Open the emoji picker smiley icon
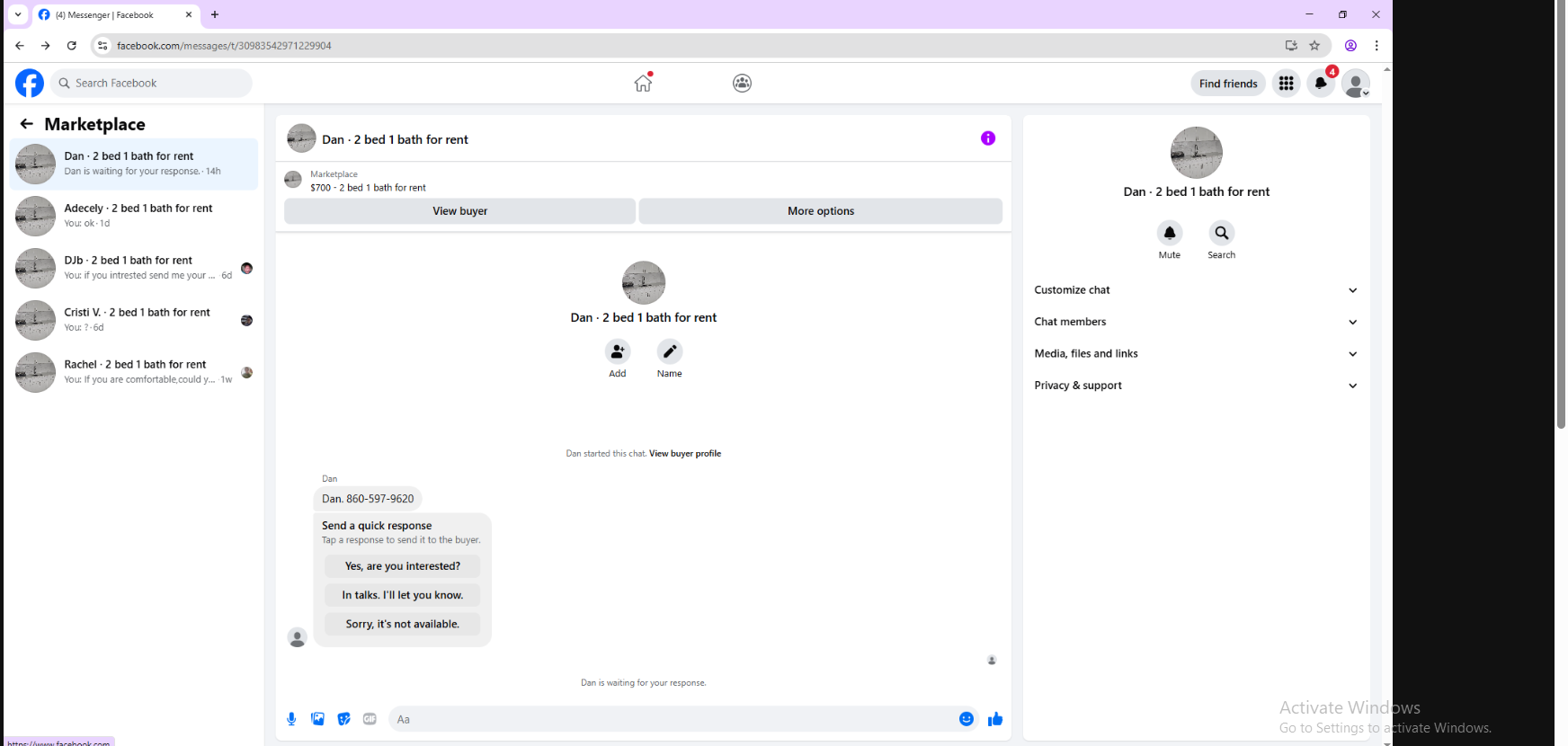The image size is (1568, 746). click(x=967, y=719)
